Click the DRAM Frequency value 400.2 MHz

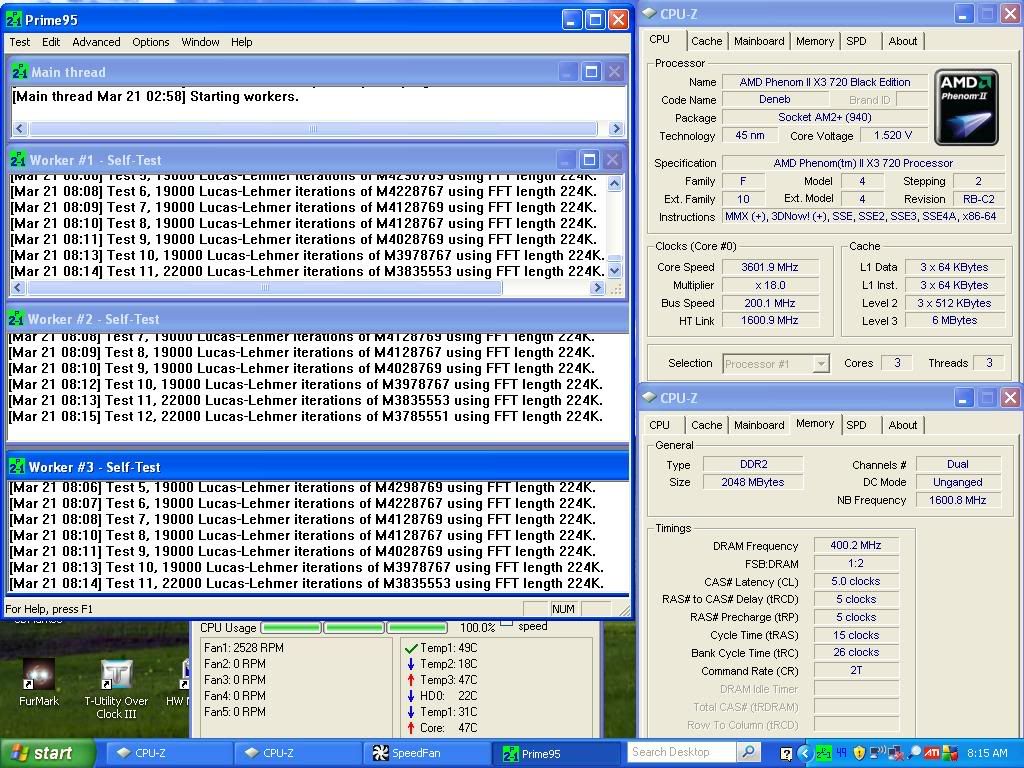[856, 545]
